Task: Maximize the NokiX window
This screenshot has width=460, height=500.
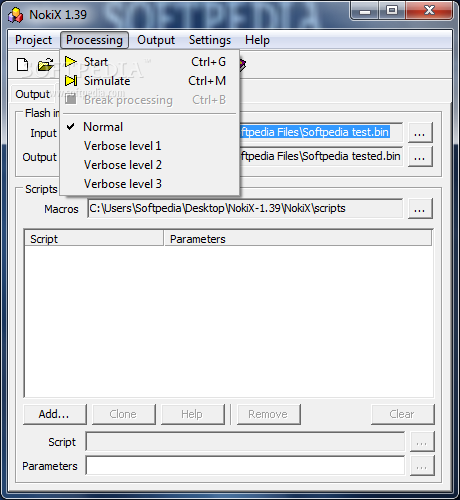Action: 392,11
